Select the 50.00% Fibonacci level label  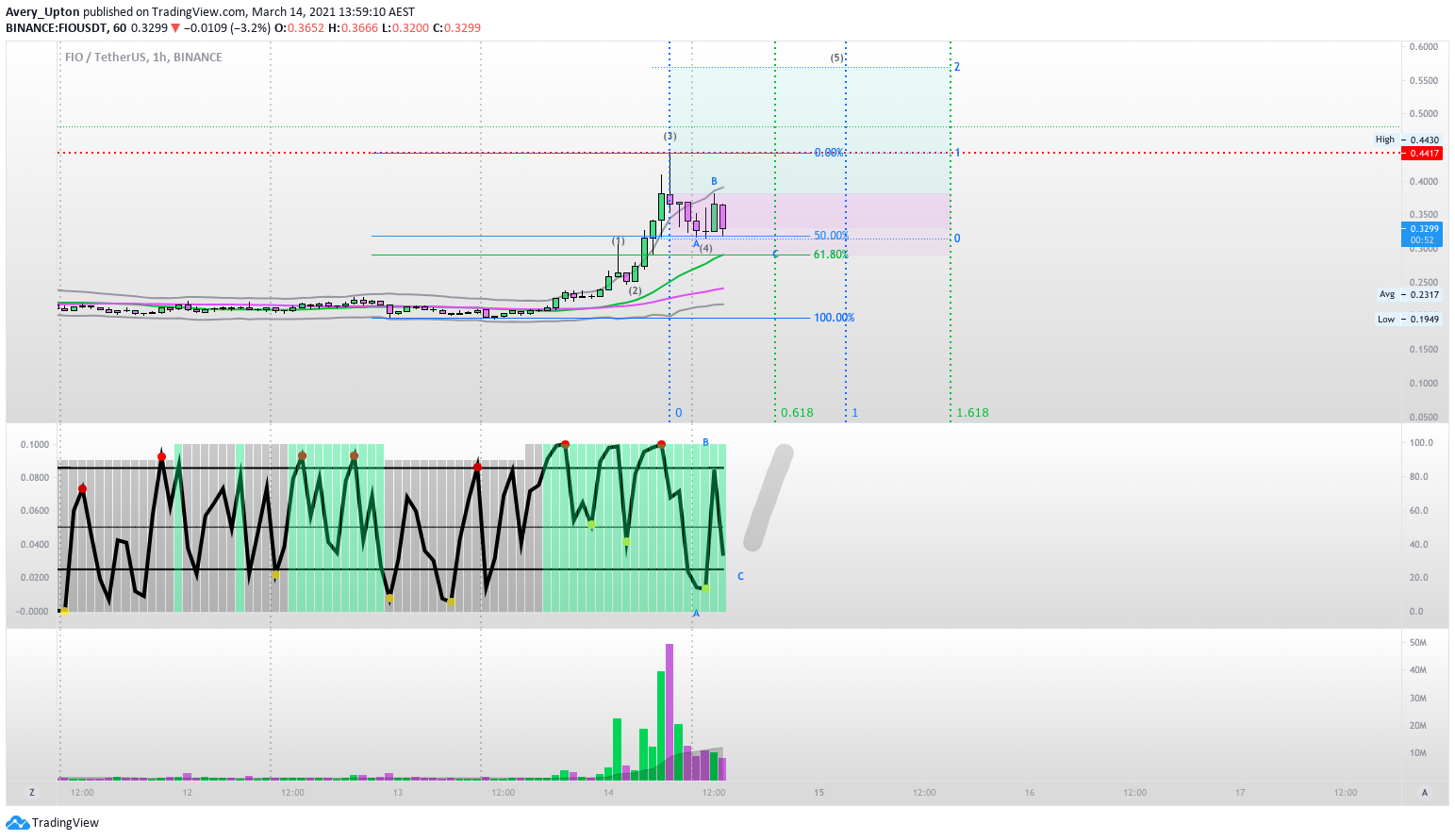coord(831,236)
